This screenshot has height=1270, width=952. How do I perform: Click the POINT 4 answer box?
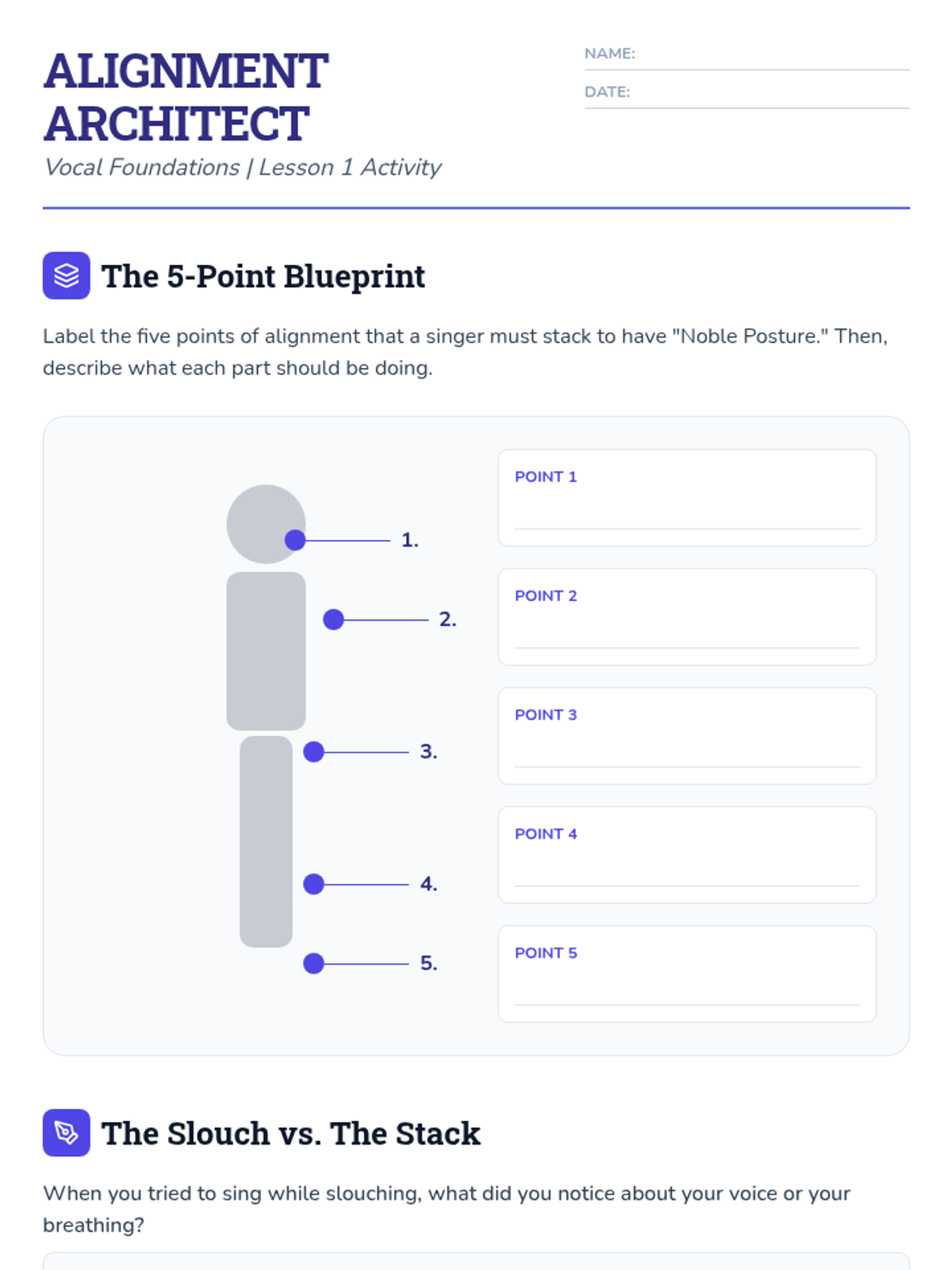coord(687,855)
